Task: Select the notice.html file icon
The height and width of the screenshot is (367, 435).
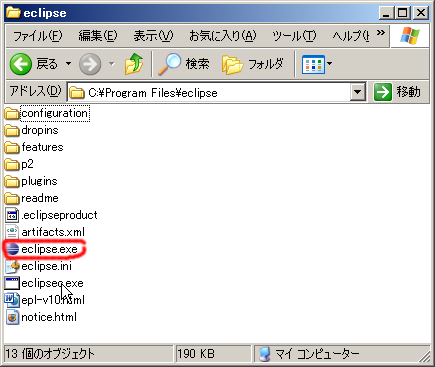Action: pyautogui.click(x=12, y=317)
